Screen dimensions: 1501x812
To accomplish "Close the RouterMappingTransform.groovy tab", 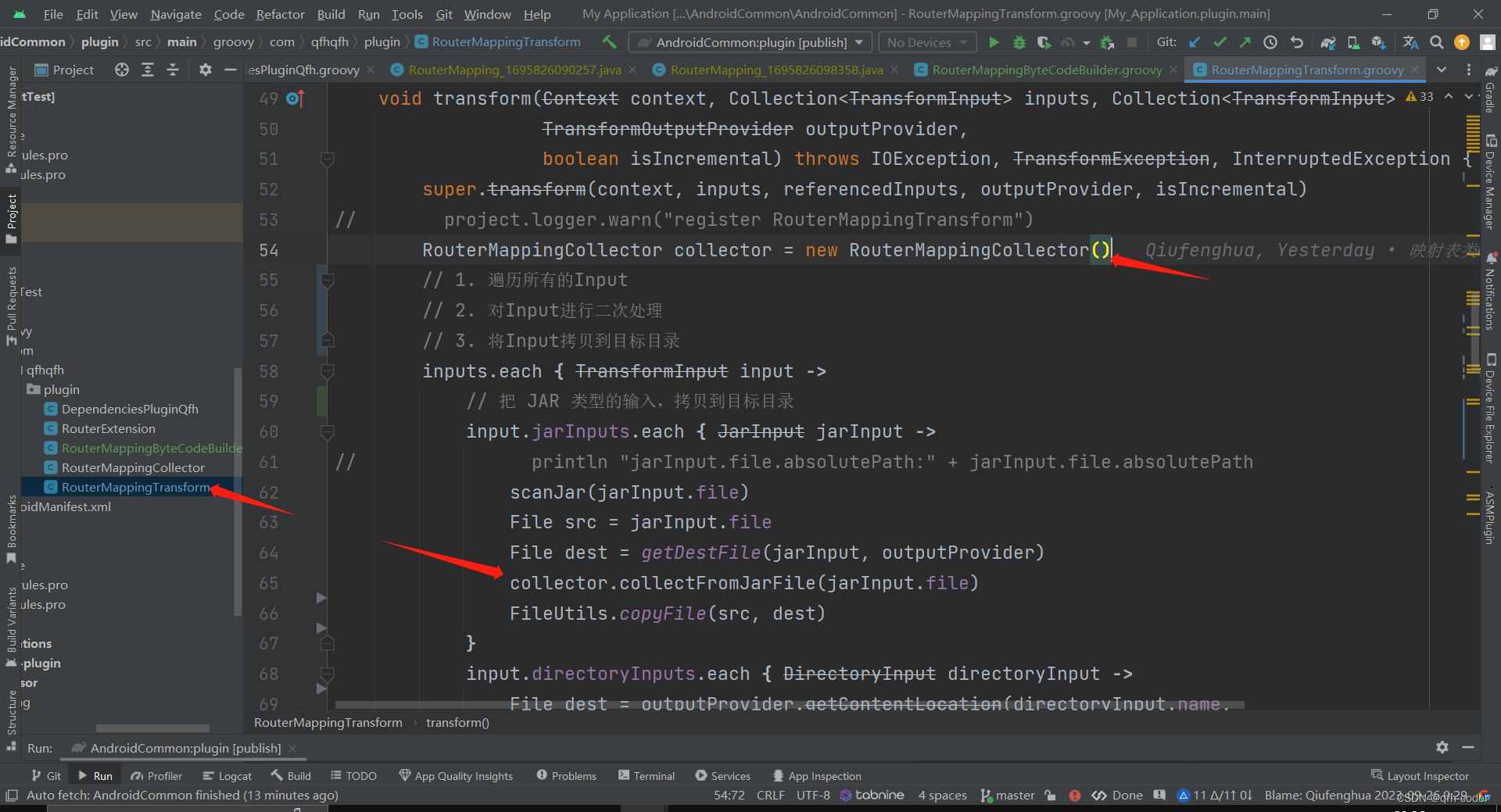I will pyautogui.click(x=1415, y=70).
